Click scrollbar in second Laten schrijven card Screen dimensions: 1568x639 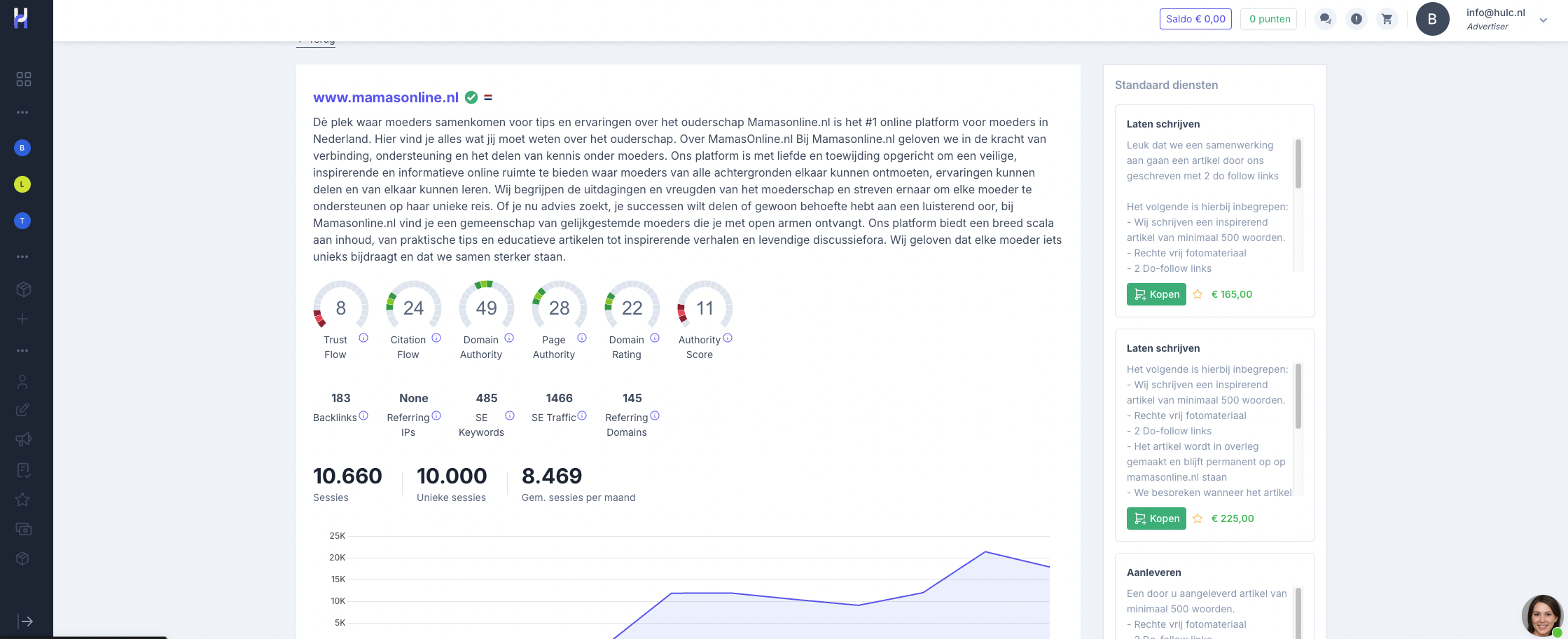tap(1298, 396)
